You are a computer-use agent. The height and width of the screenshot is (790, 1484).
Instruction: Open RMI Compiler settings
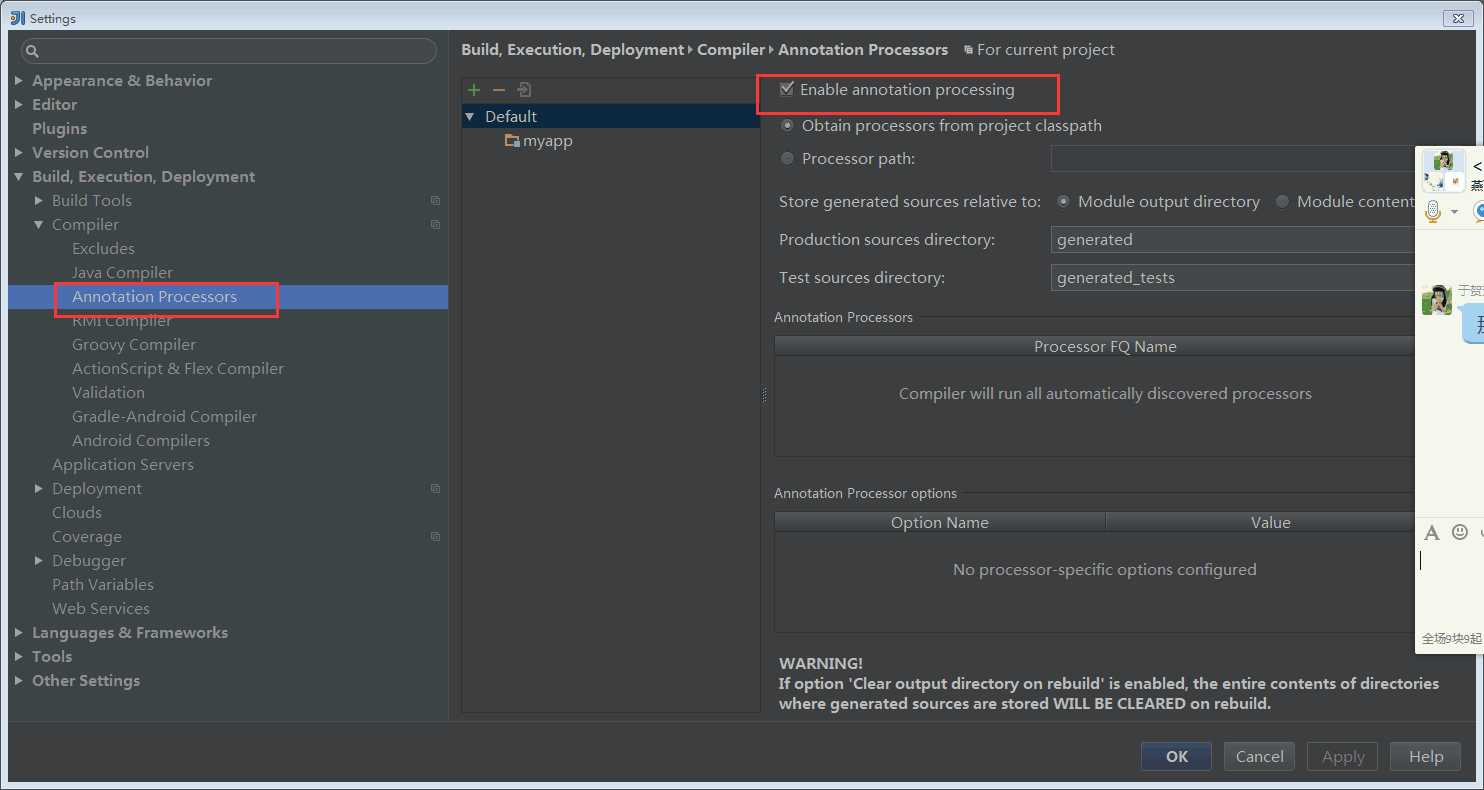[x=122, y=321]
